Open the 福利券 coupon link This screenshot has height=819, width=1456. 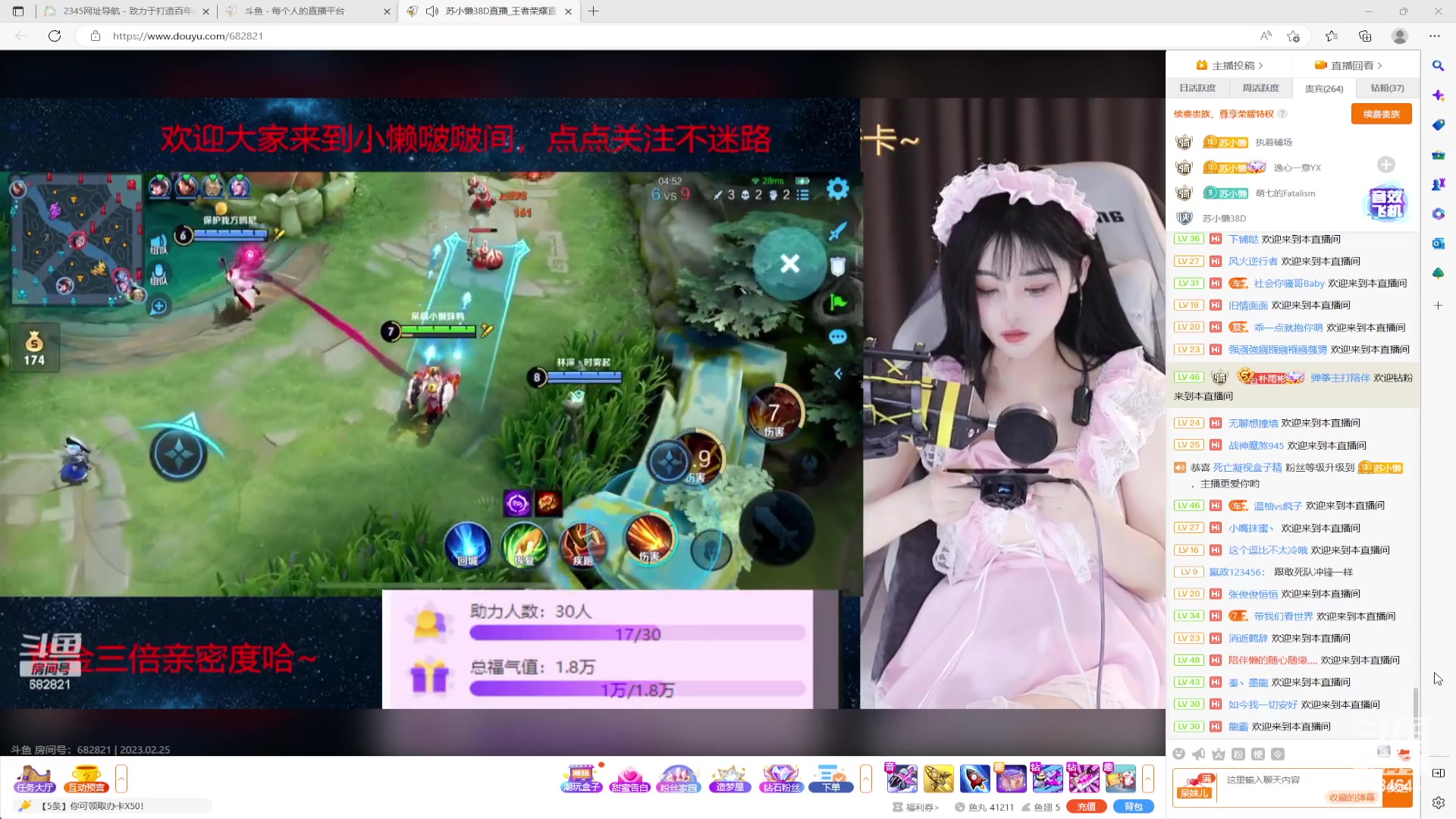(x=916, y=807)
